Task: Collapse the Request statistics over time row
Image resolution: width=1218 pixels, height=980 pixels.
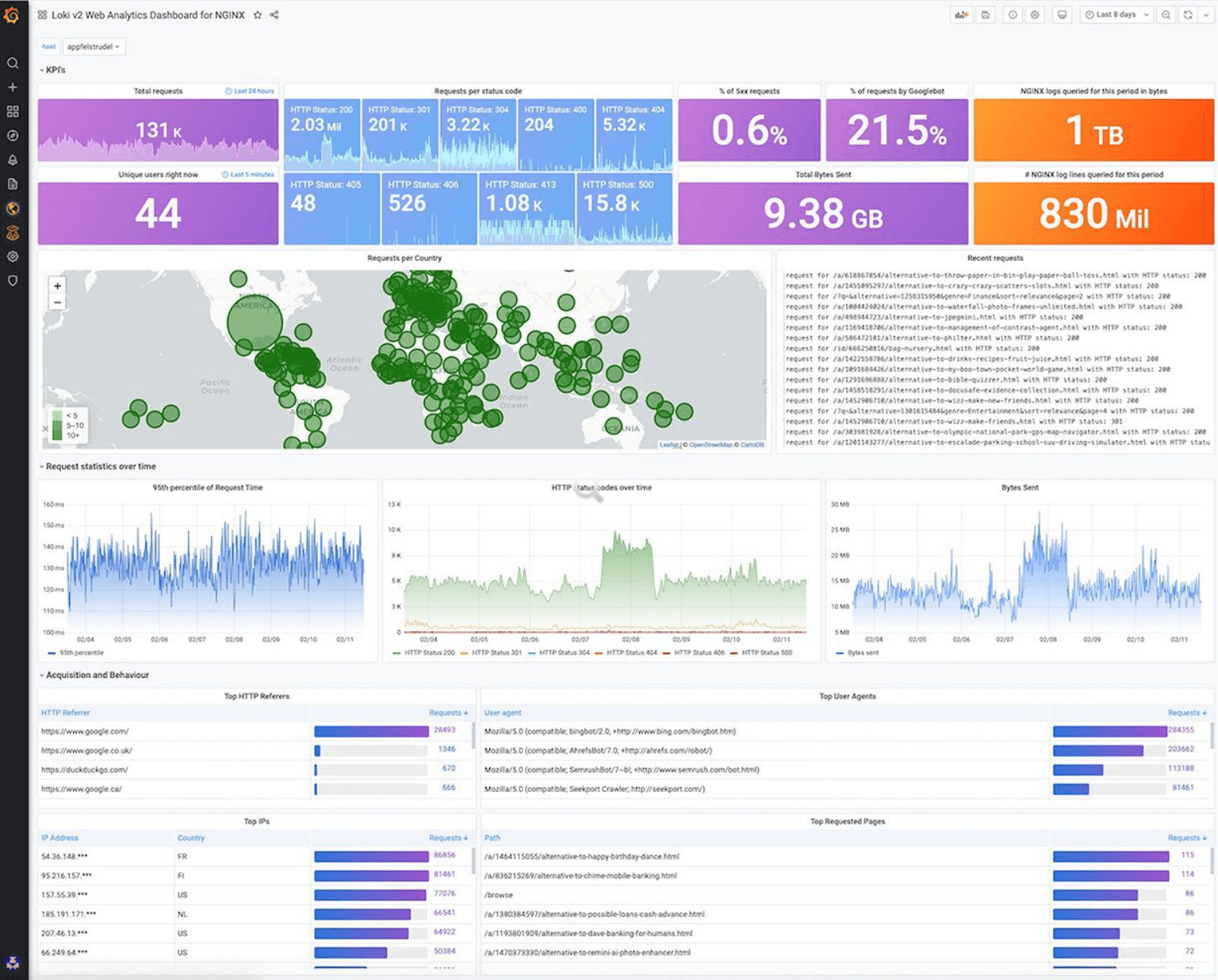Action: click(98, 466)
